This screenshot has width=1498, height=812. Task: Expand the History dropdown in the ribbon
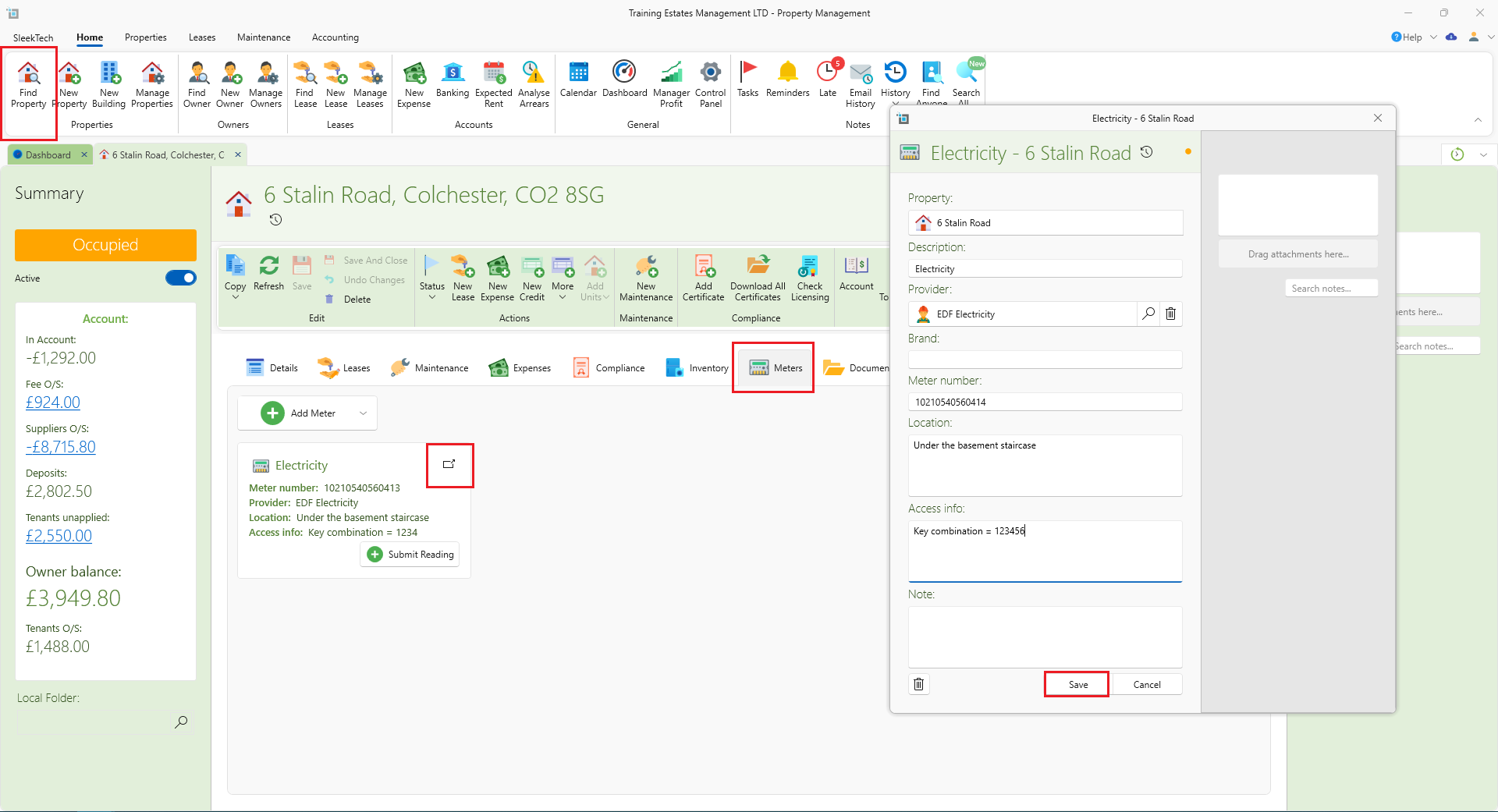tap(895, 103)
